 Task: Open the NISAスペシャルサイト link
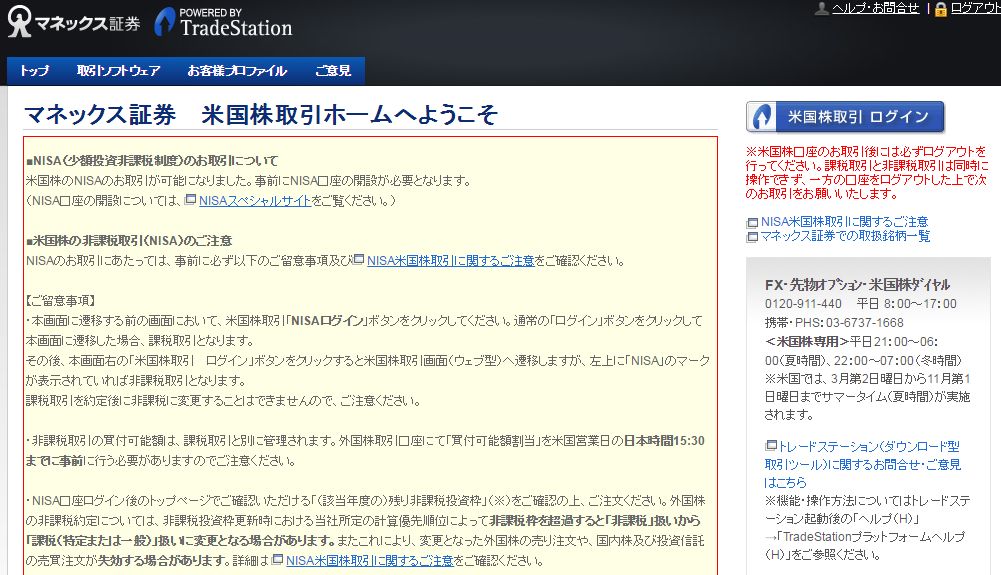coord(255,200)
